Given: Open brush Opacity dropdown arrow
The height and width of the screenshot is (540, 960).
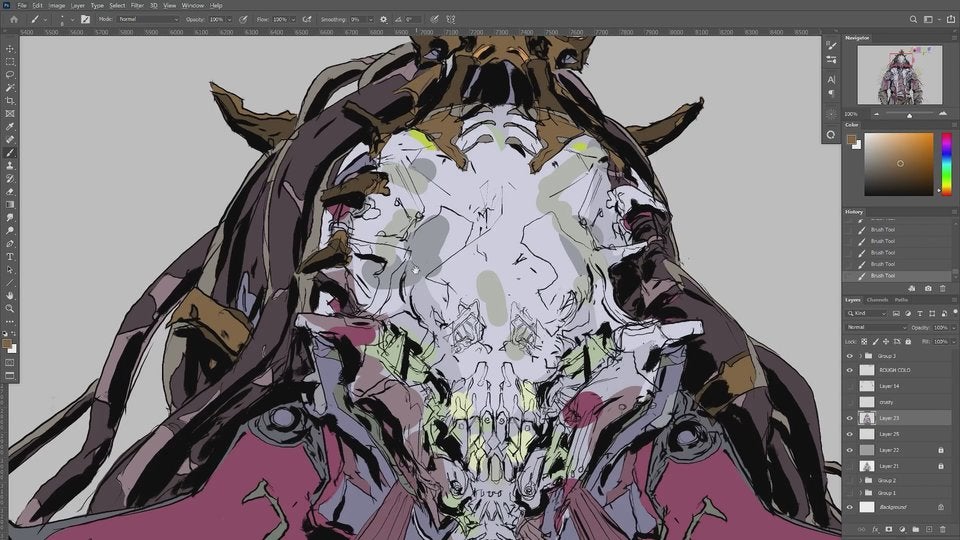Looking at the screenshot, I should pos(229,20).
